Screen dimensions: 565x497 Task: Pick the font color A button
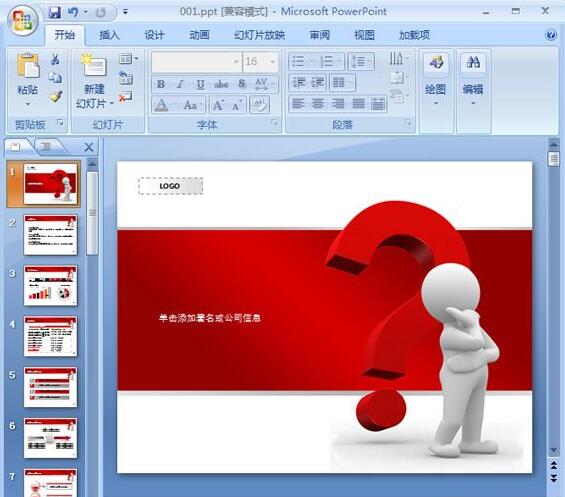[x=161, y=105]
